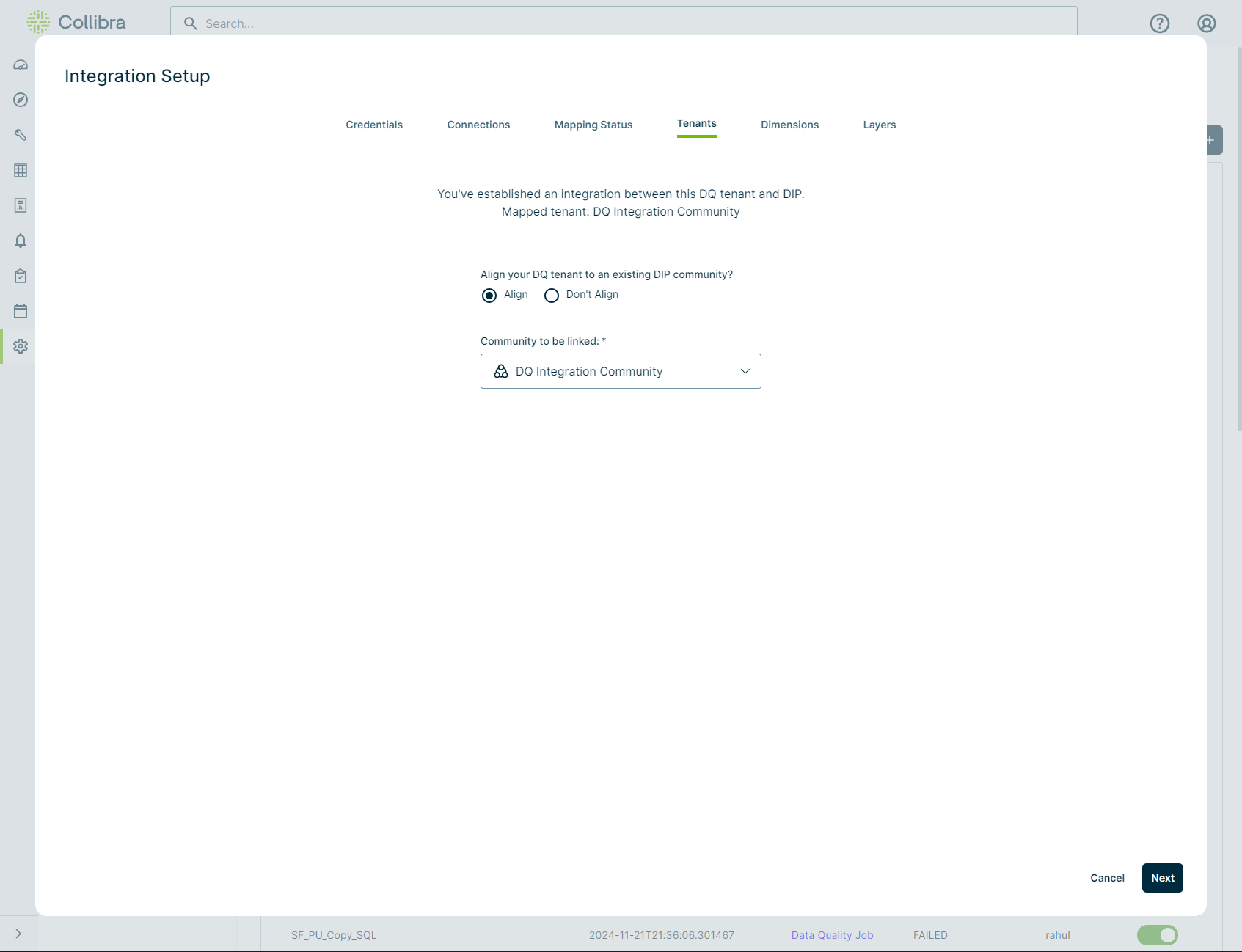Screen dimensions: 1242x952
Task: Disable the toggle for SF_PU_Copy_SQL job
Action: pos(1158,935)
